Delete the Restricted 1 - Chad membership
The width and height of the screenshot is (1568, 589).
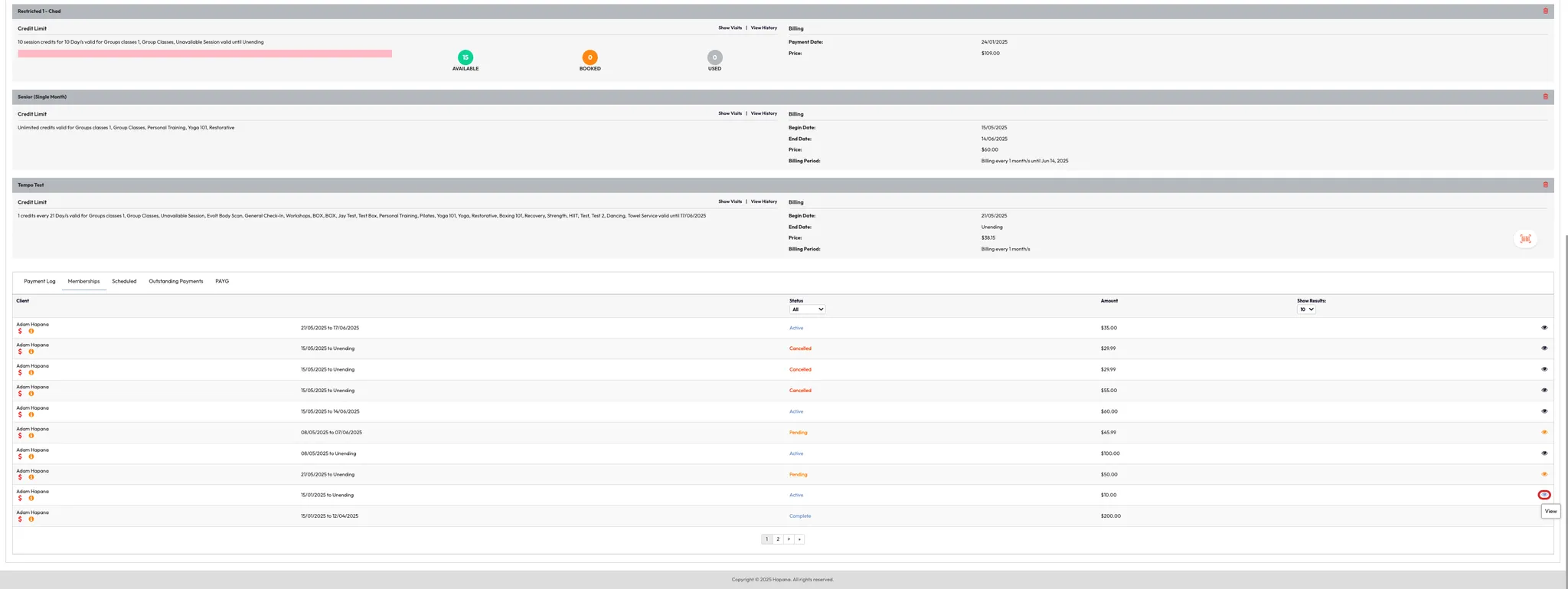coord(1545,11)
